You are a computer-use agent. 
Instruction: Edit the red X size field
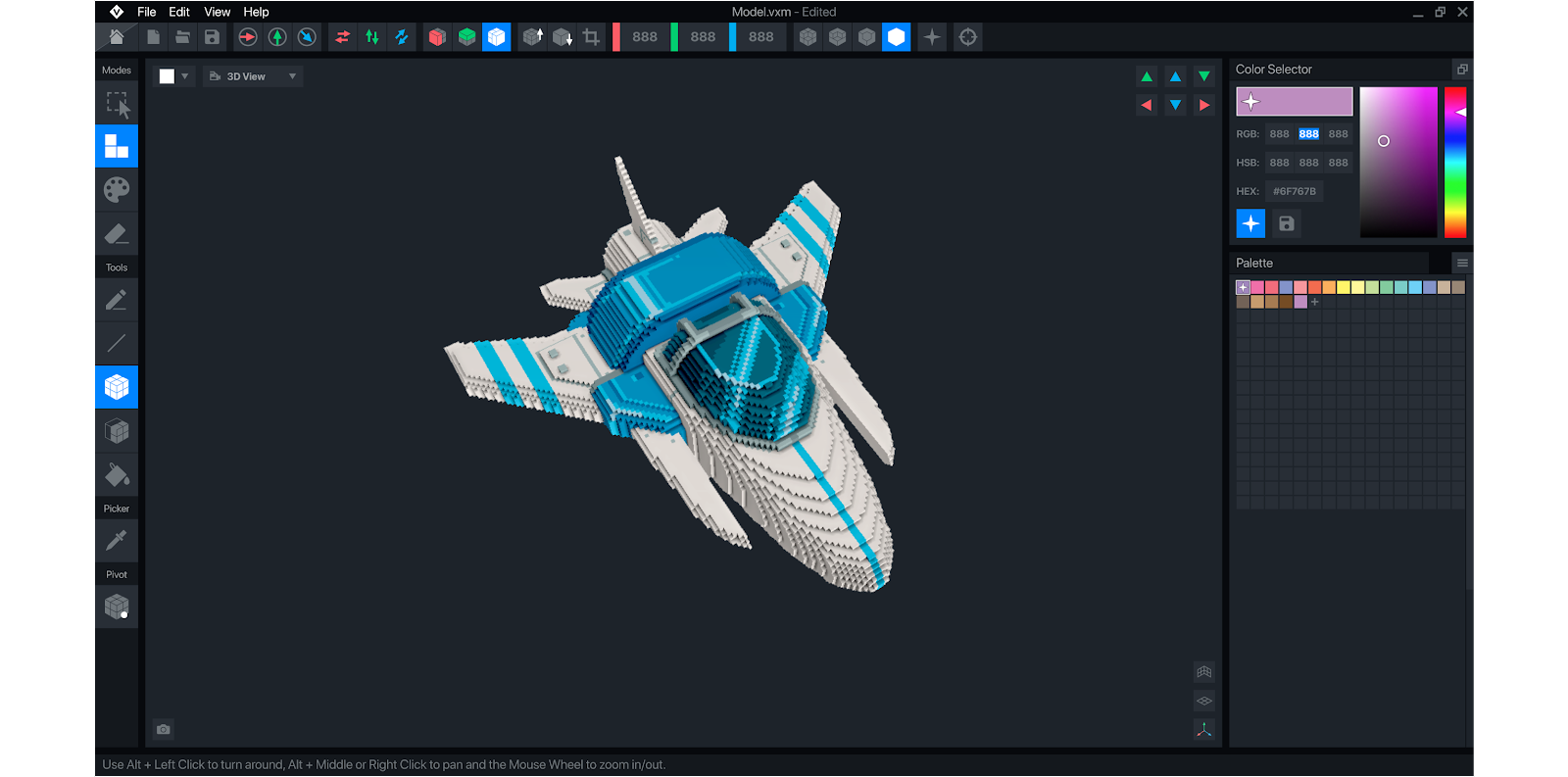click(x=644, y=37)
